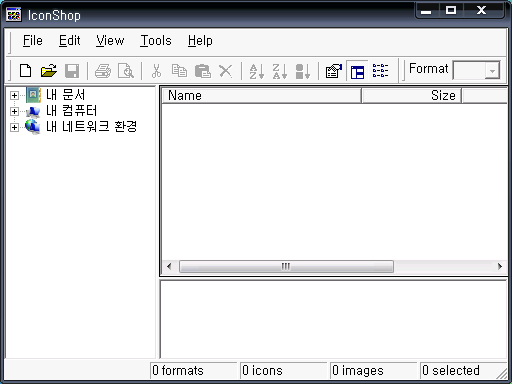Click the New document icon
512x384 pixels.
tap(25, 71)
